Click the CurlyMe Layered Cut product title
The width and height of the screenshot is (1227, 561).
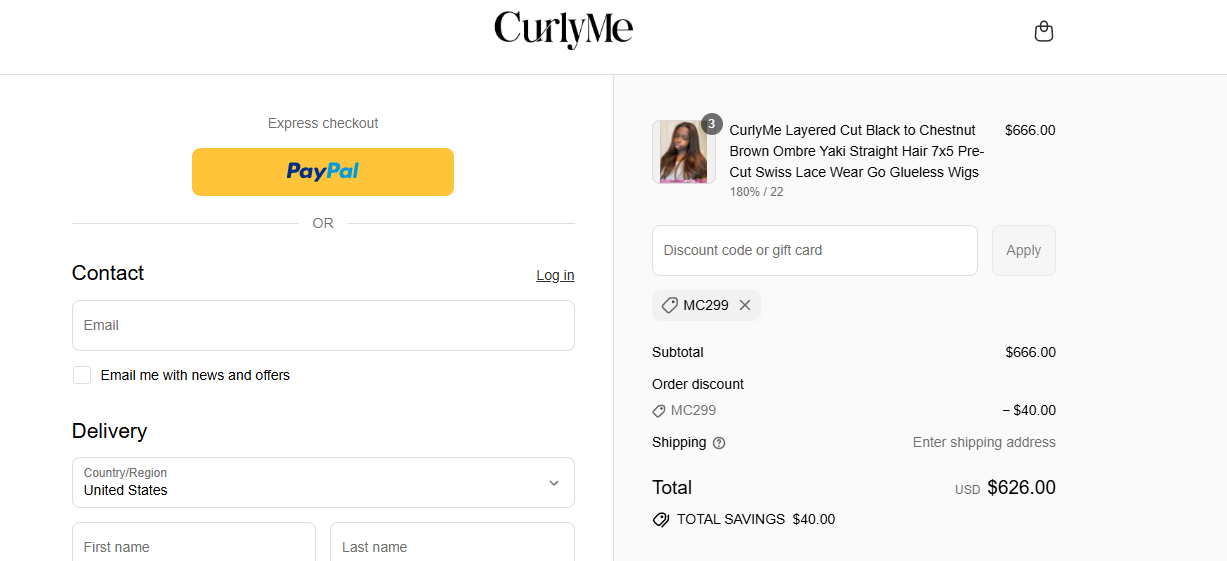click(857, 151)
